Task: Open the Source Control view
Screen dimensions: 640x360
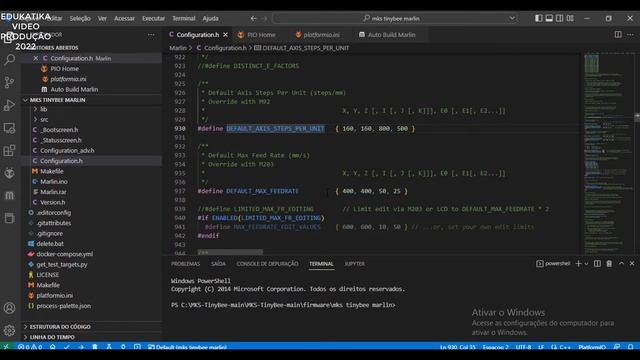Action: click(9, 82)
